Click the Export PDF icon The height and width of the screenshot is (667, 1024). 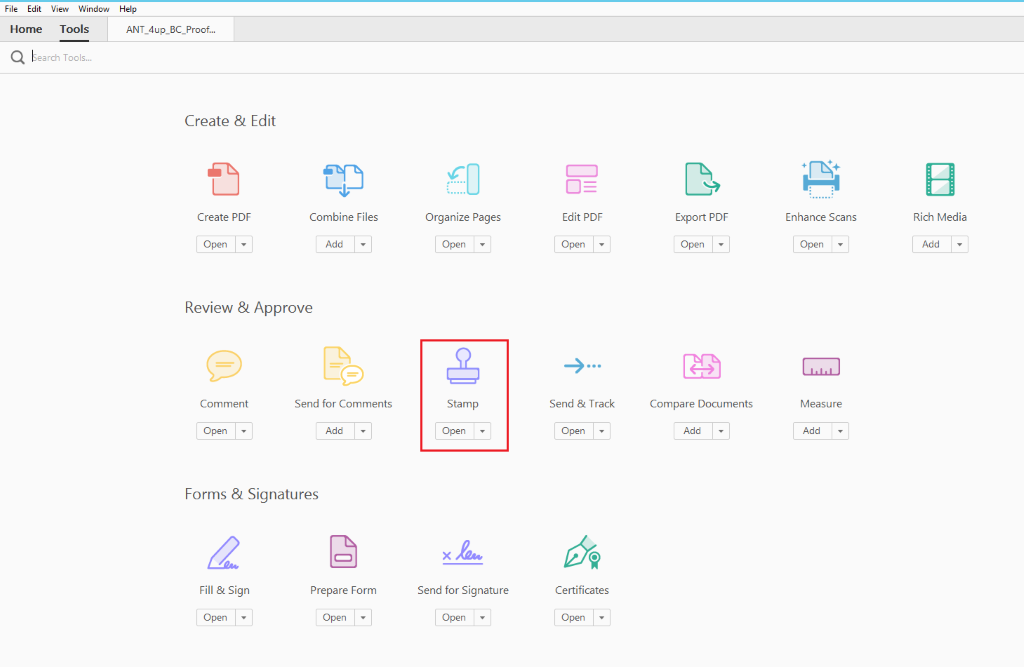coord(702,180)
